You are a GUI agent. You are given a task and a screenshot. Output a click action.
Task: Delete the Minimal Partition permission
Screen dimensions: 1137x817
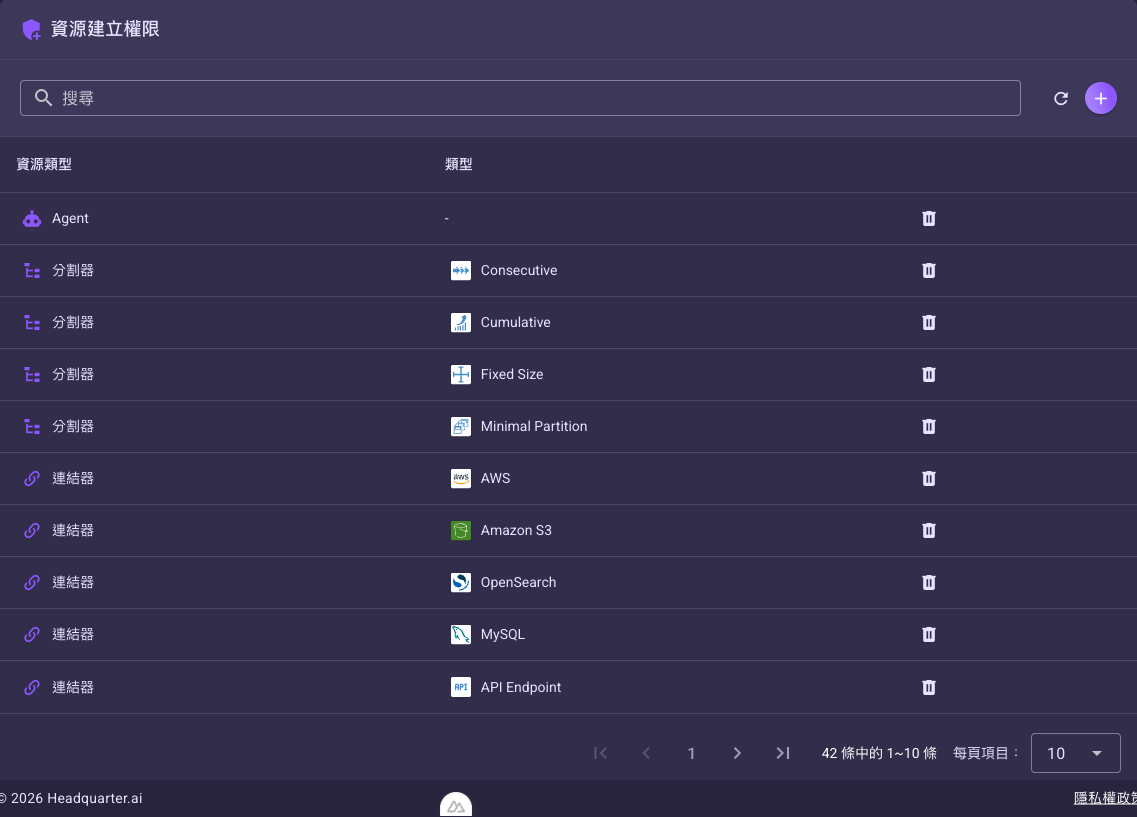point(928,426)
